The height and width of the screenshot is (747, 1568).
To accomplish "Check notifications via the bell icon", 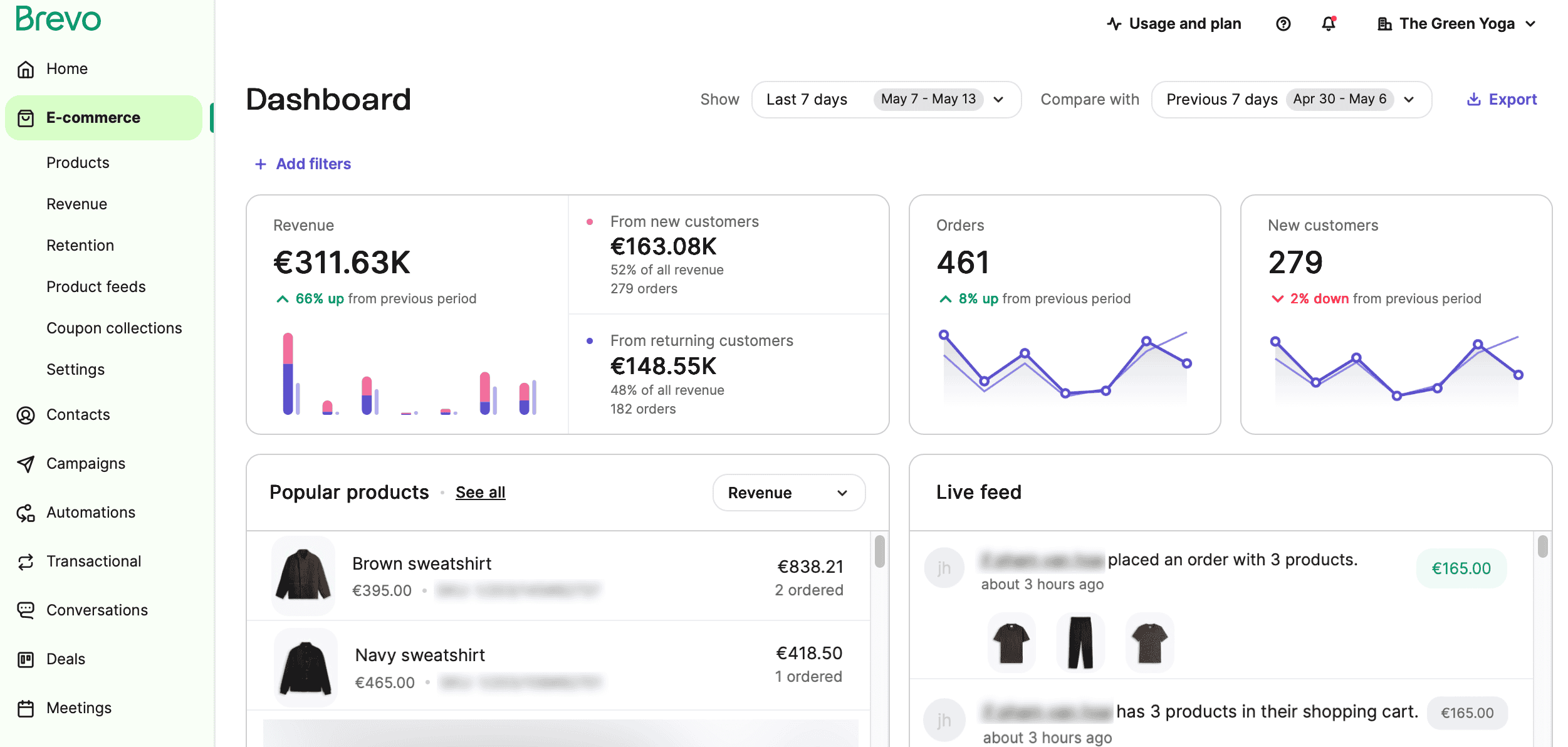I will [1327, 24].
